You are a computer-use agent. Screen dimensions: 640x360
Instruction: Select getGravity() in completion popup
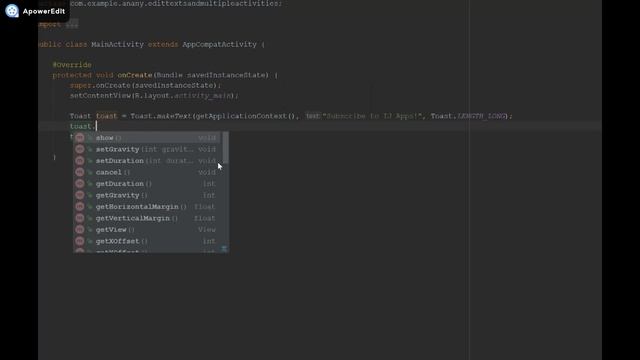tap(147, 195)
